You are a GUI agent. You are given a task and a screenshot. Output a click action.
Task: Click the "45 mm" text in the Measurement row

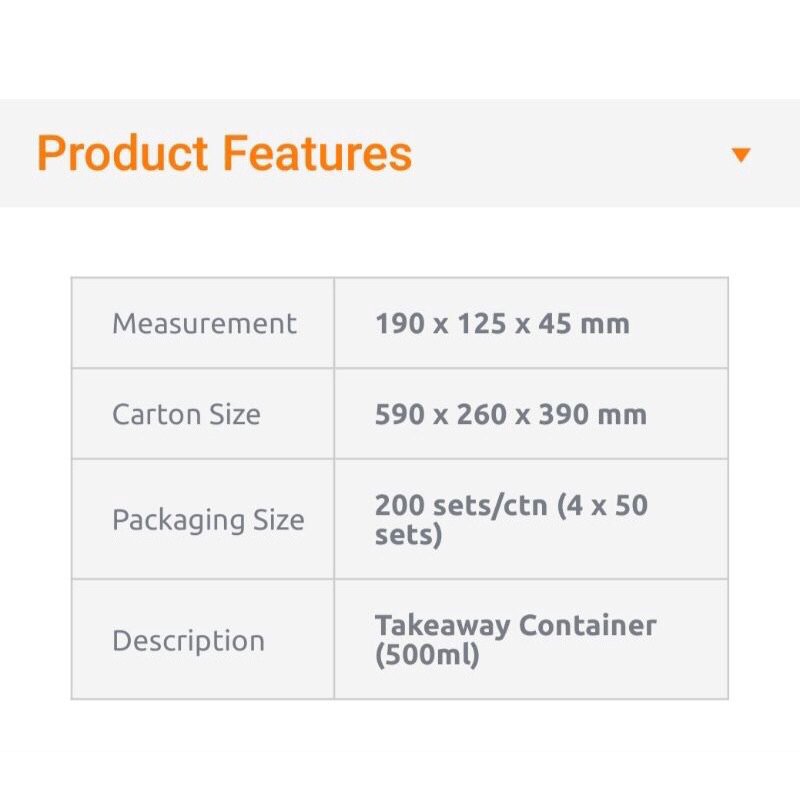point(584,324)
